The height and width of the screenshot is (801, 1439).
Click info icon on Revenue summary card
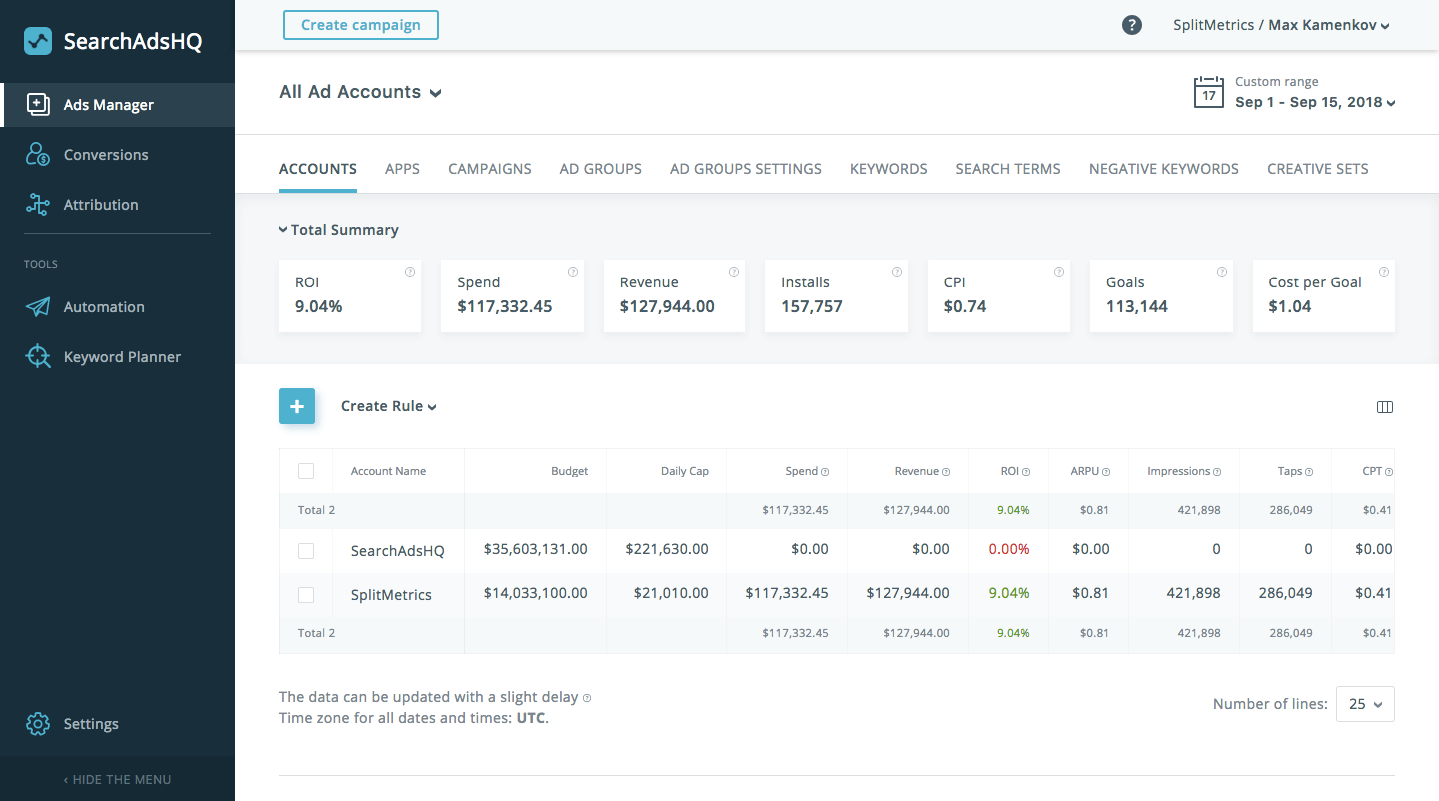coord(734,272)
